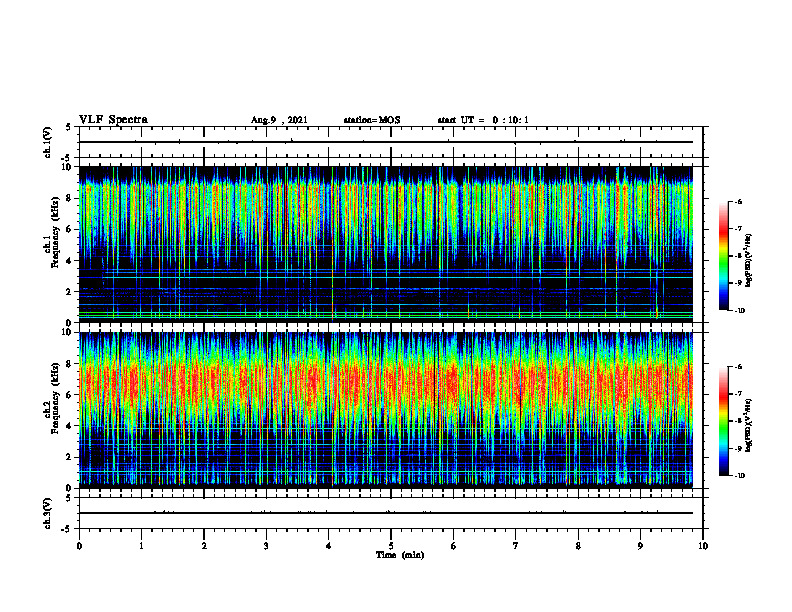Click the "-5" tick of ch.3(V) axis

coord(67,529)
